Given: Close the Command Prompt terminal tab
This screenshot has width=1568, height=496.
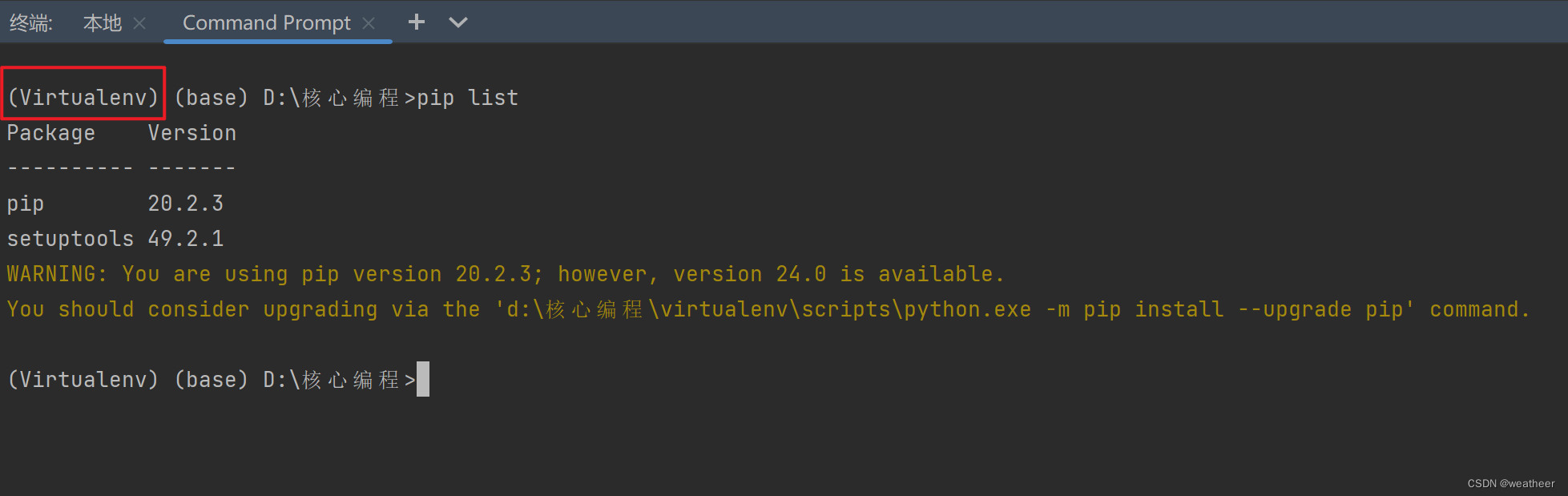Looking at the screenshot, I should (x=369, y=23).
